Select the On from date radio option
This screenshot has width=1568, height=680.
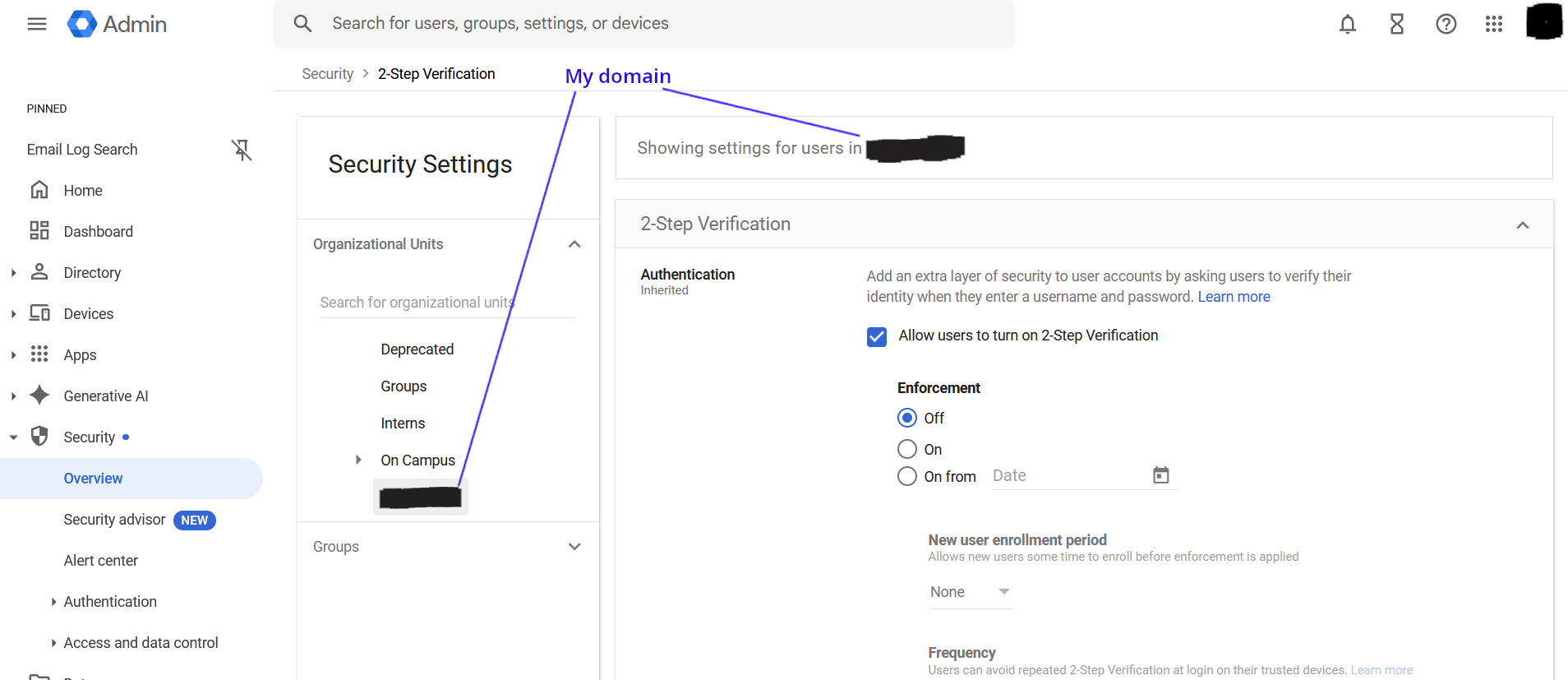(x=907, y=477)
